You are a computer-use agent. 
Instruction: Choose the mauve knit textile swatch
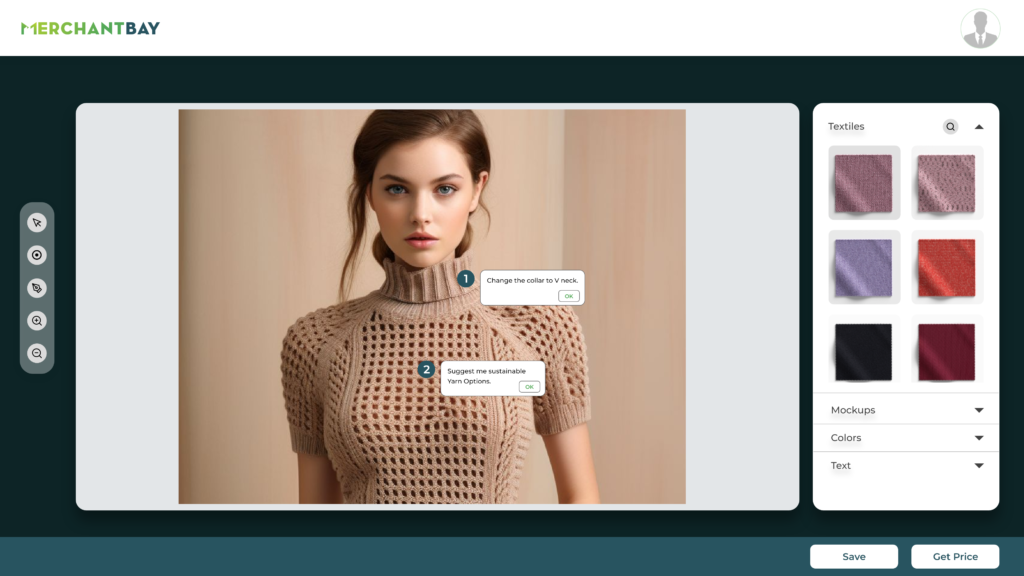coord(864,183)
